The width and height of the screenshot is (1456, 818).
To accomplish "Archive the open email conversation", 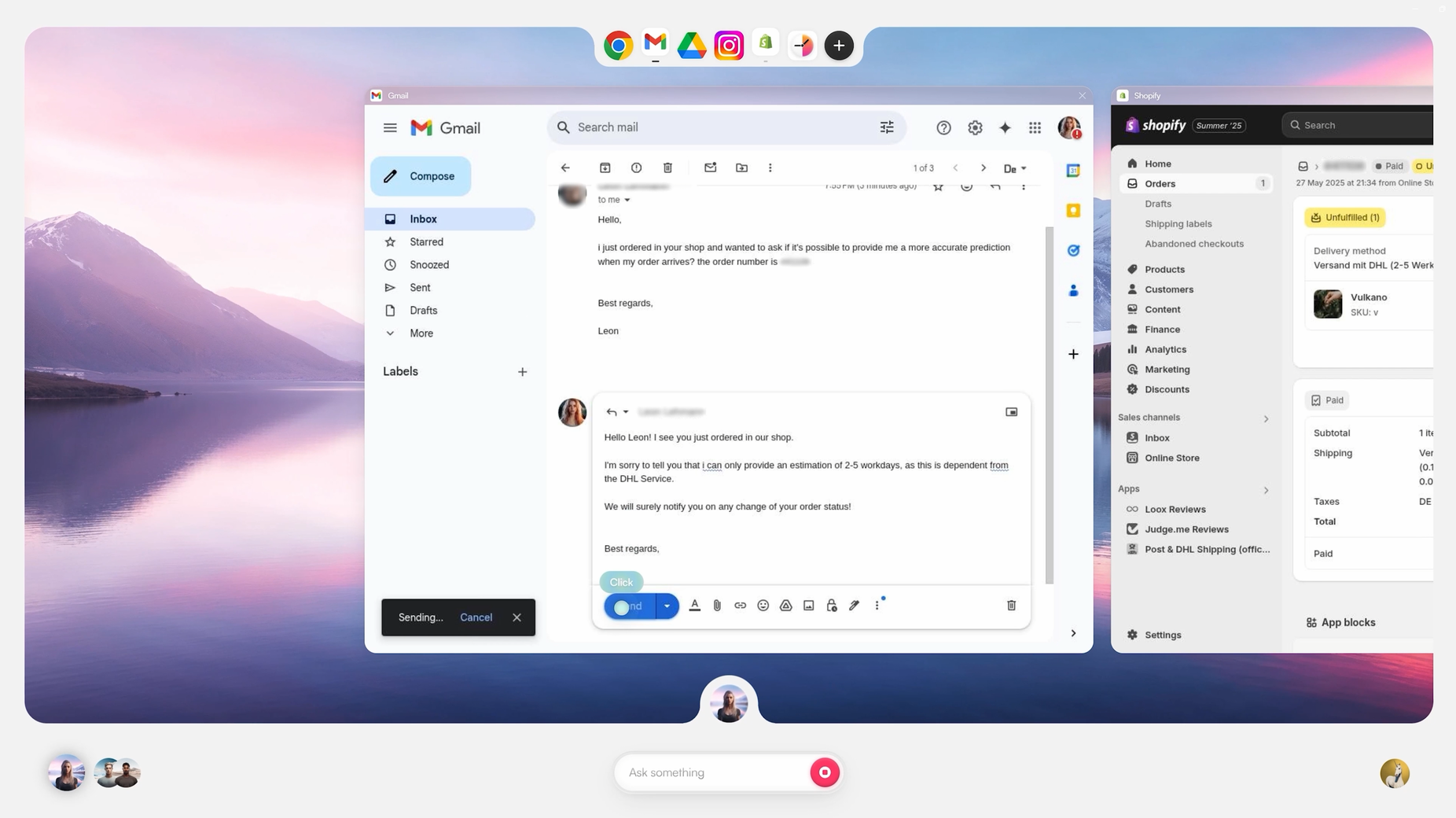I will pyautogui.click(x=605, y=168).
